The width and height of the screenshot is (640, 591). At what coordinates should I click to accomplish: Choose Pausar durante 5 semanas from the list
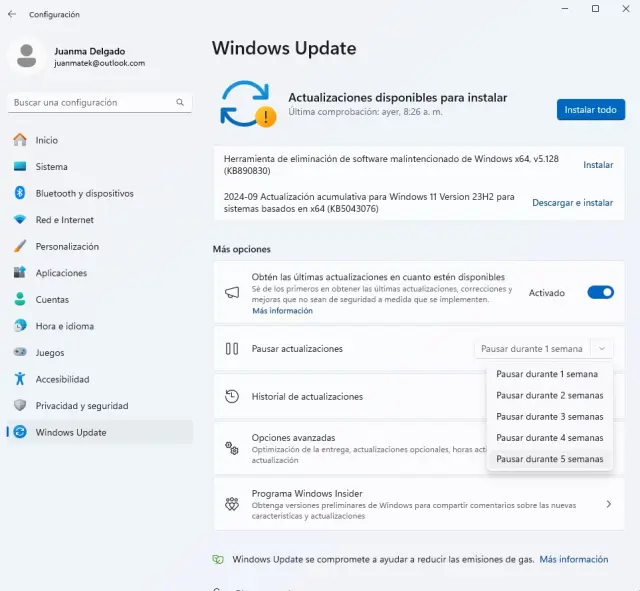[549, 459]
